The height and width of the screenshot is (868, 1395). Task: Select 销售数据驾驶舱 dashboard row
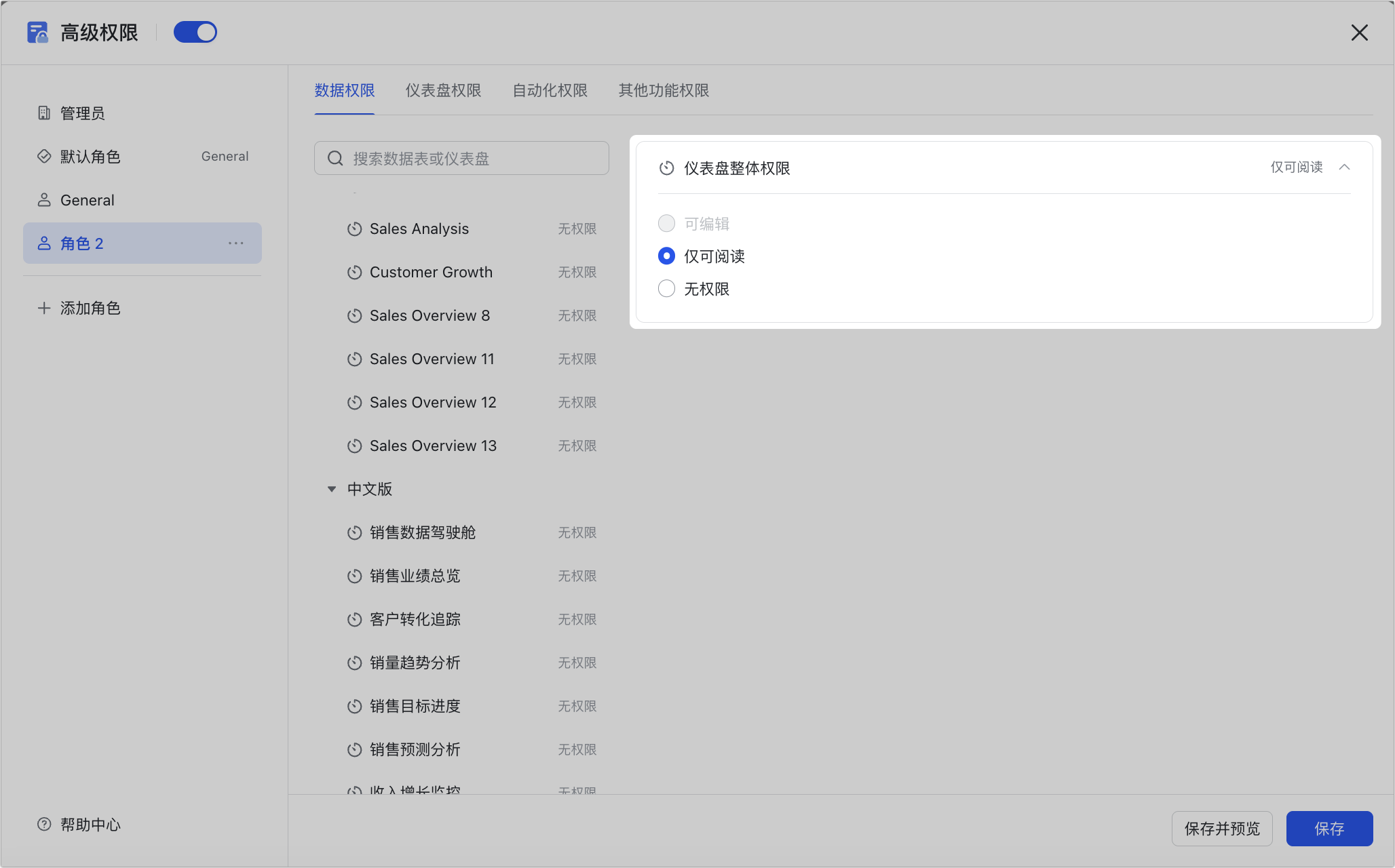(461, 533)
